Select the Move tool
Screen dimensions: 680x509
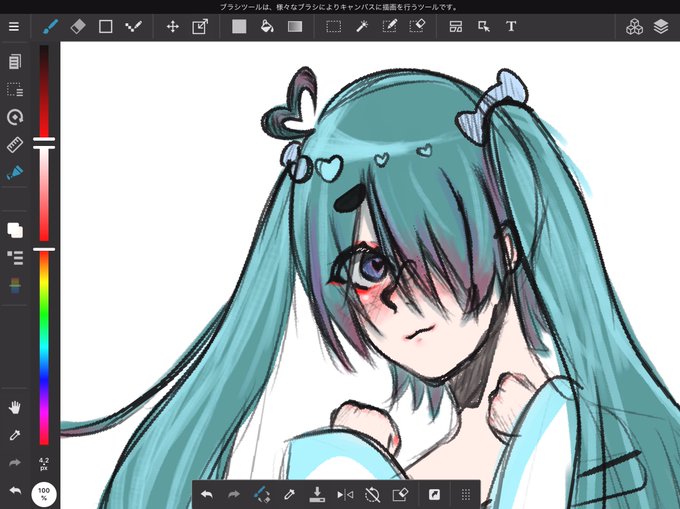click(x=173, y=26)
